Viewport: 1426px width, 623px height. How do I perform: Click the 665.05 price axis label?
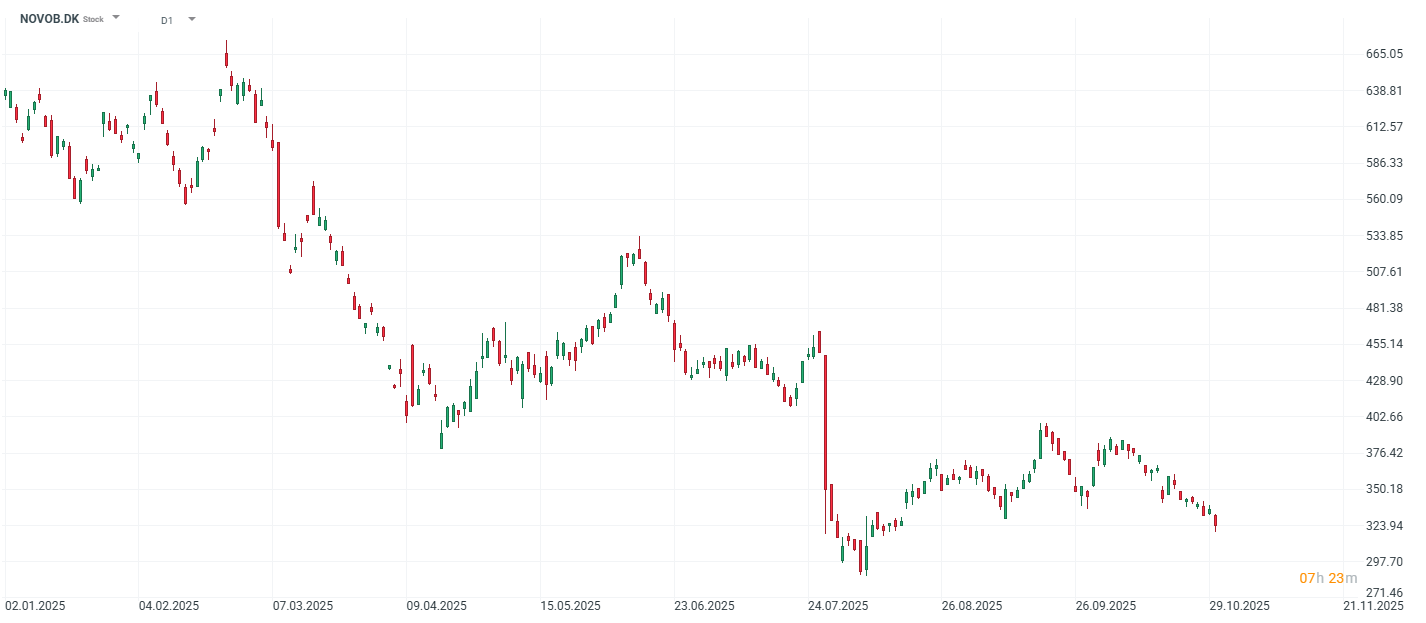1384,54
